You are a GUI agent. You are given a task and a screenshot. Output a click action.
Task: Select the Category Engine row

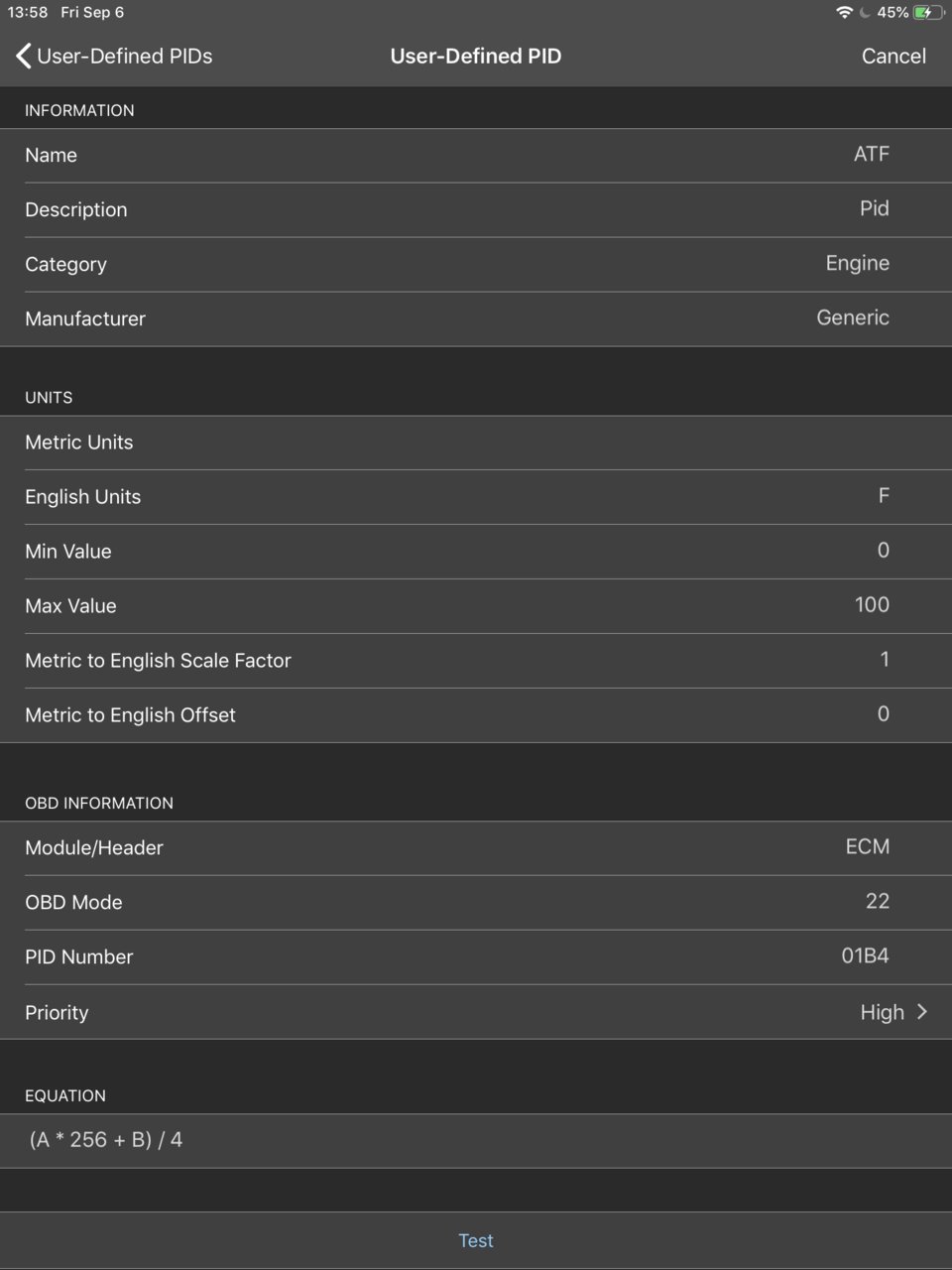click(x=476, y=264)
